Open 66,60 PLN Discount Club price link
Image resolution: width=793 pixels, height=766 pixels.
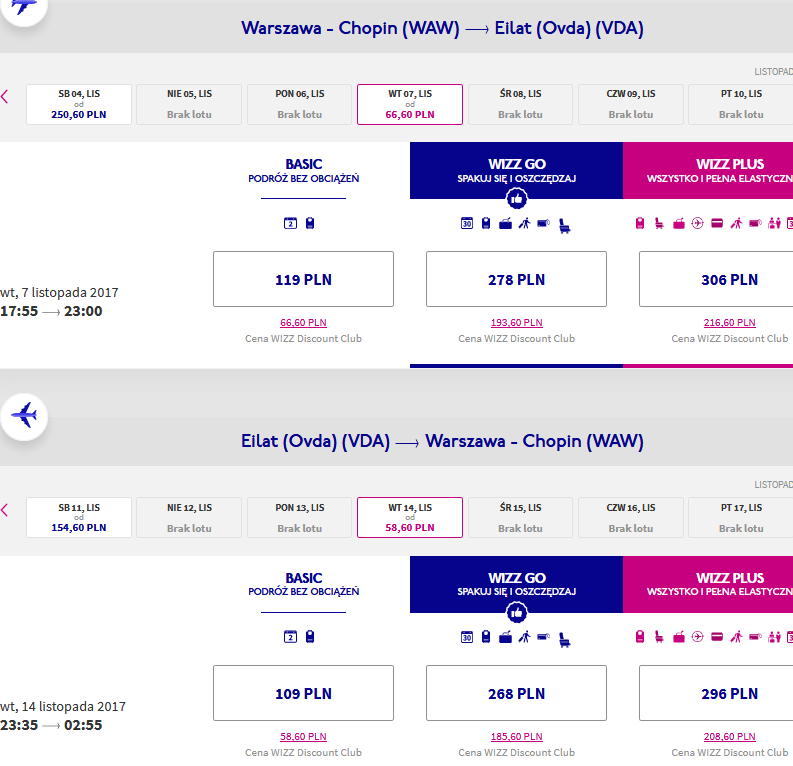click(x=303, y=323)
